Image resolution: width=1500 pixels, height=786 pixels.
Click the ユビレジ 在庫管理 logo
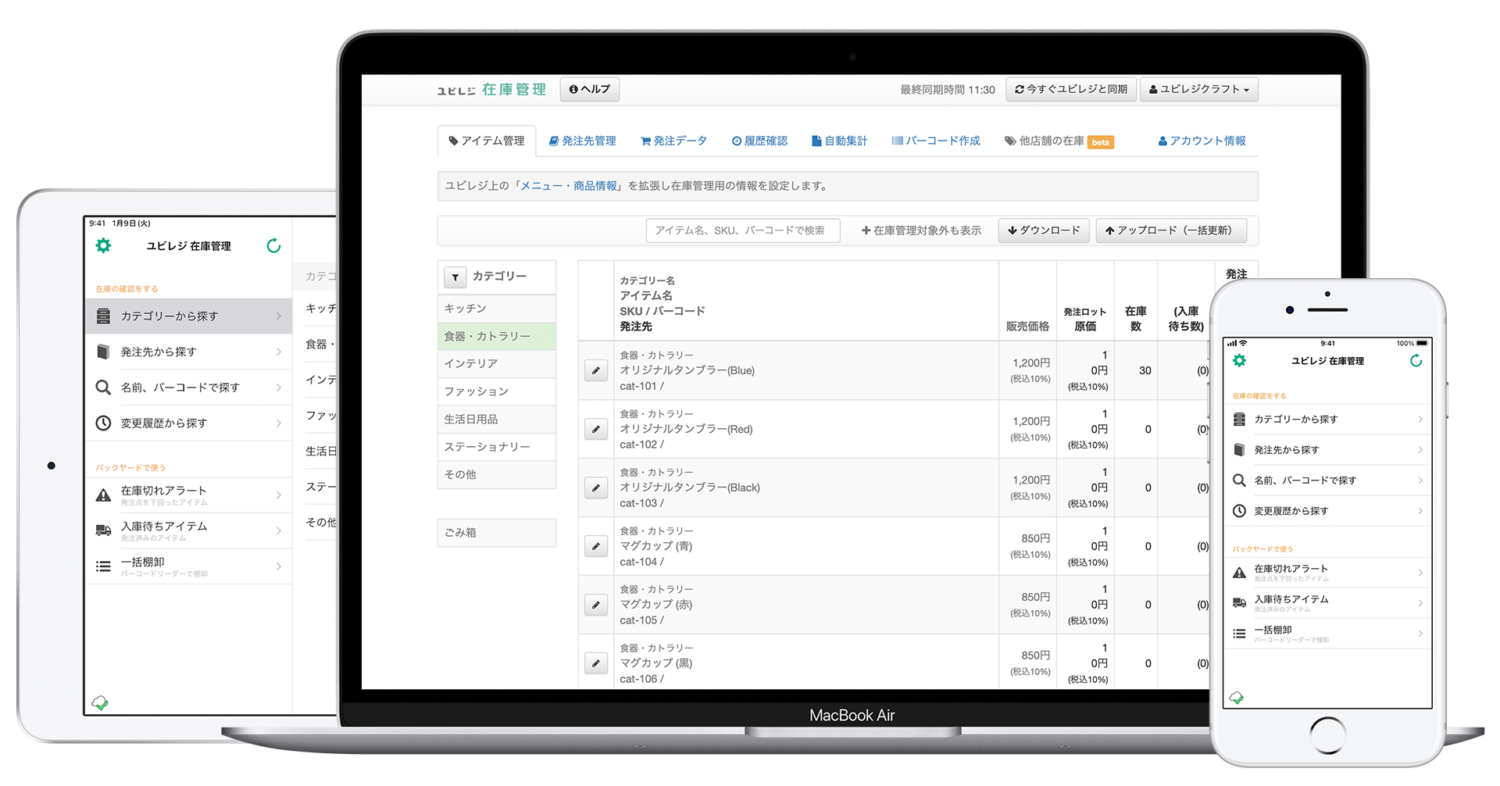coord(492,90)
